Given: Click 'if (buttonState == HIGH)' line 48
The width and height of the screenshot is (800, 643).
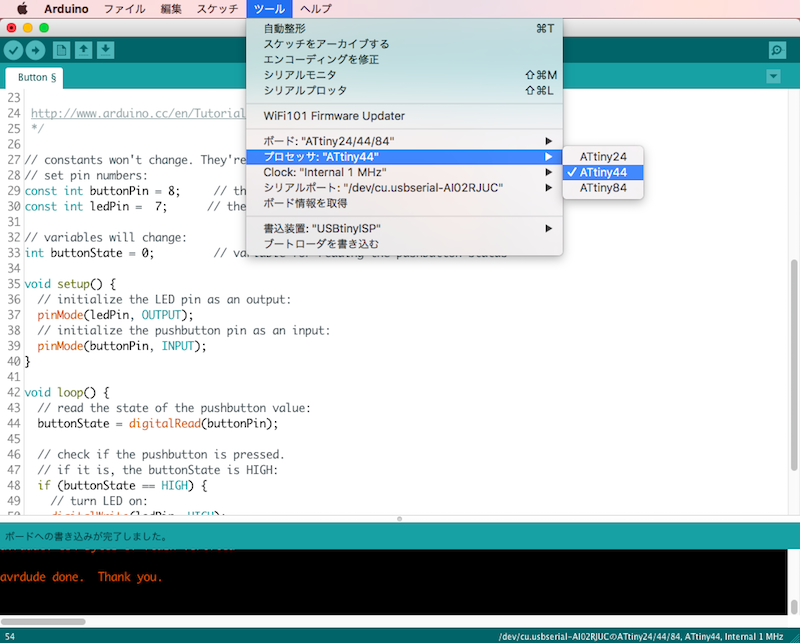Looking at the screenshot, I should pyautogui.click(x=122, y=485).
